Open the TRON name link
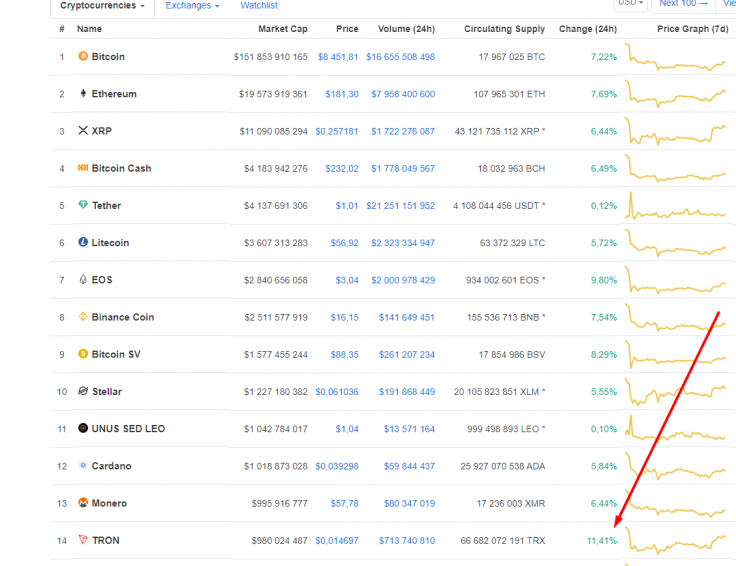The width and height of the screenshot is (736, 566). 106,540
